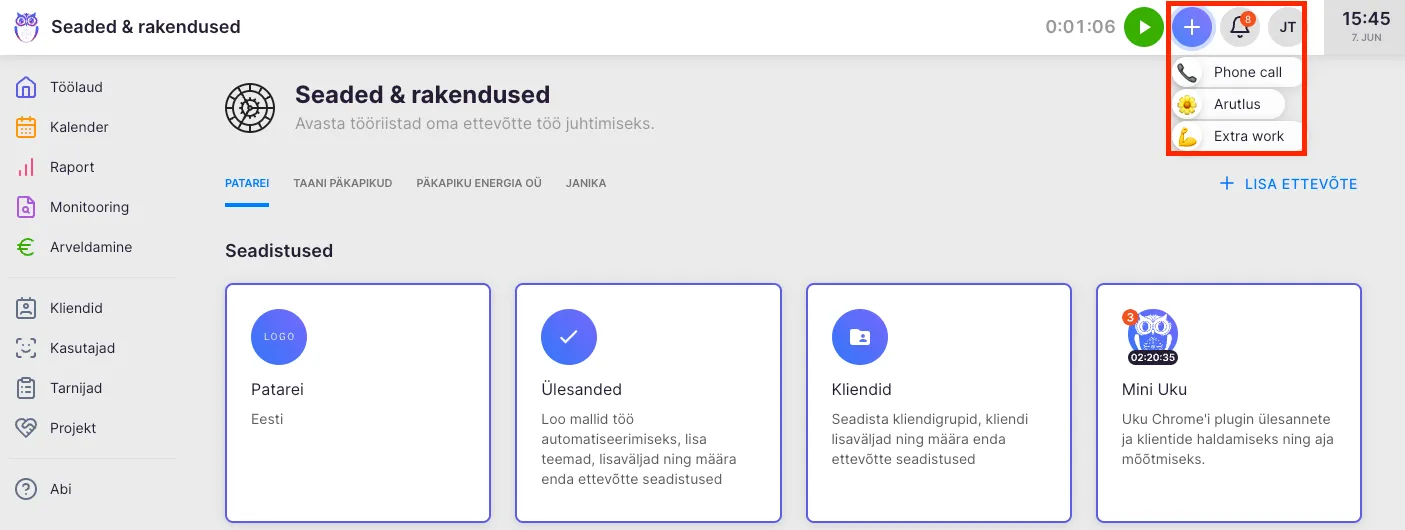Open the Ülesanded settings card
This screenshot has height=530, width=1405.
[647, 402]
